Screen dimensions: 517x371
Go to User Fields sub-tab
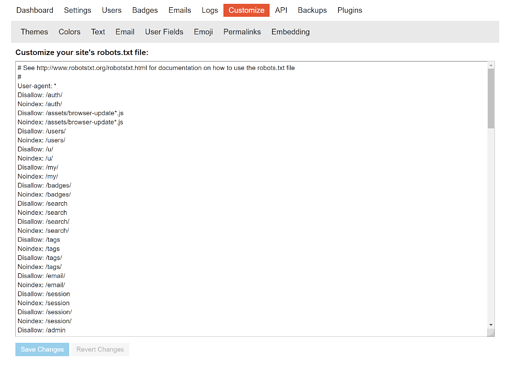pos(164,32)
